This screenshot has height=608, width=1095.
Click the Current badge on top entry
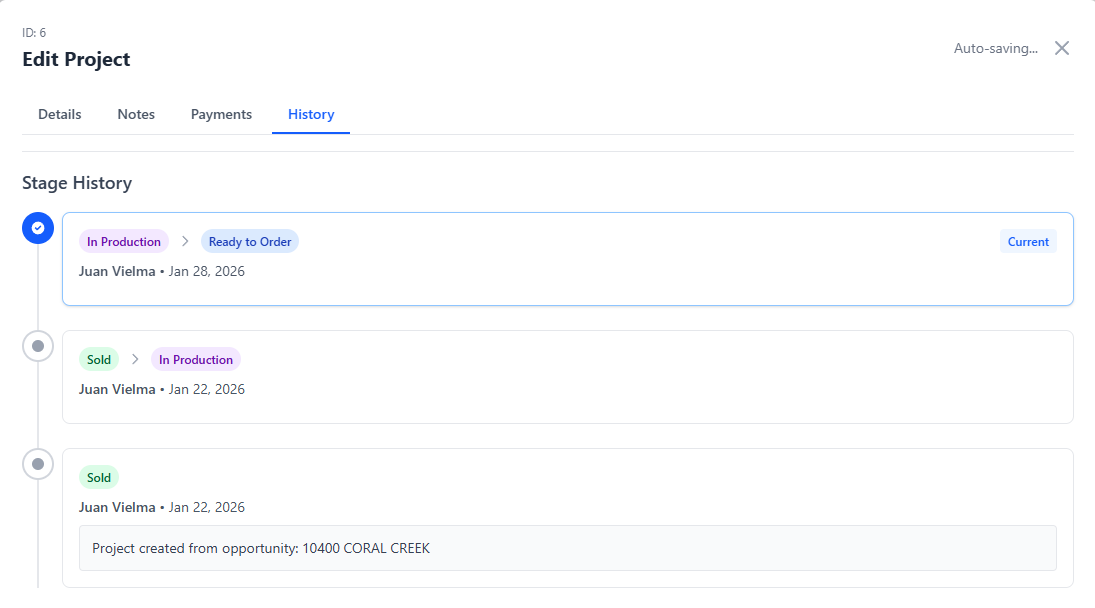(1028, 241)
